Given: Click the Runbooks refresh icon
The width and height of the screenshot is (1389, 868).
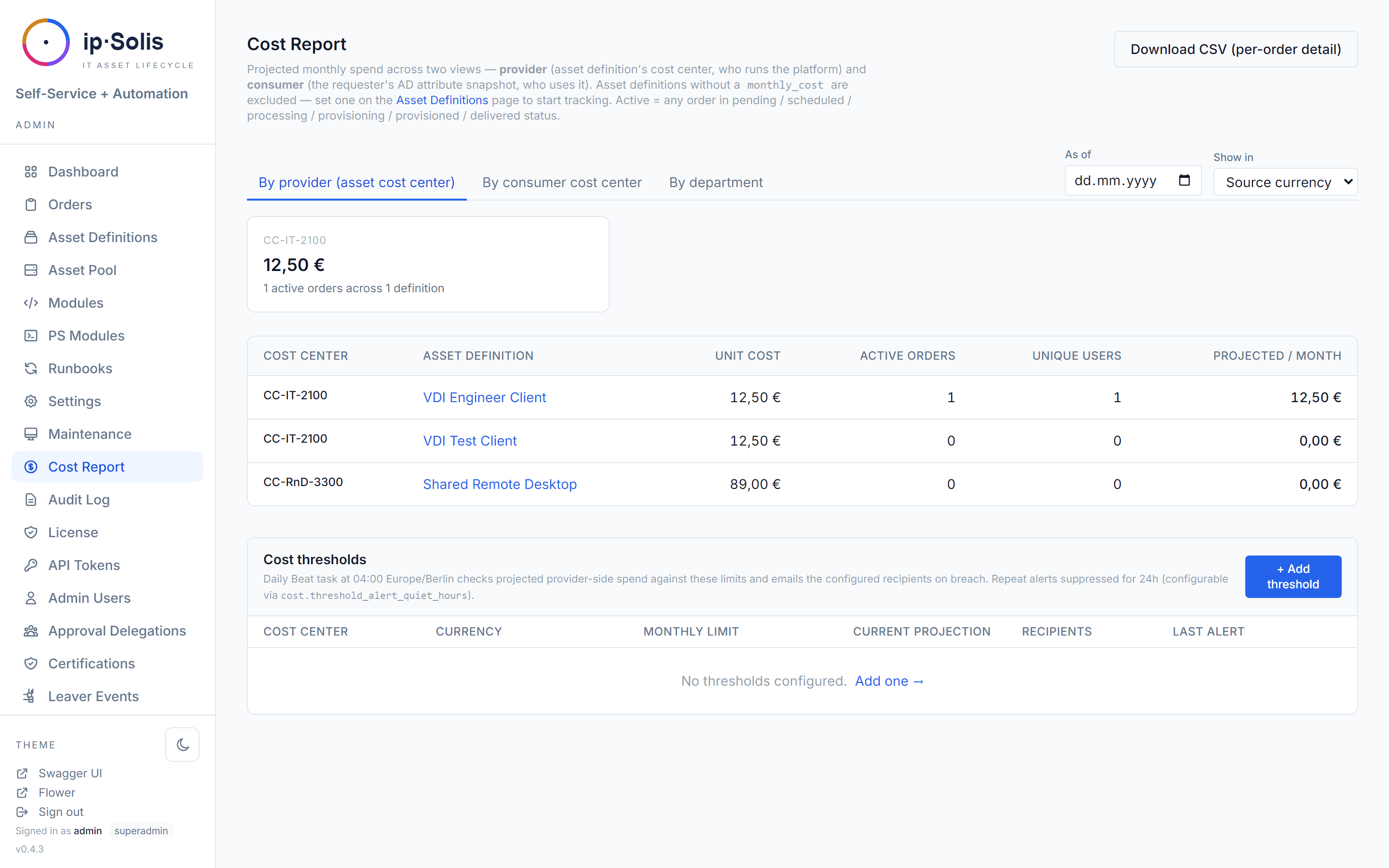Looking at the screenshot, I should tap(31, 368).
